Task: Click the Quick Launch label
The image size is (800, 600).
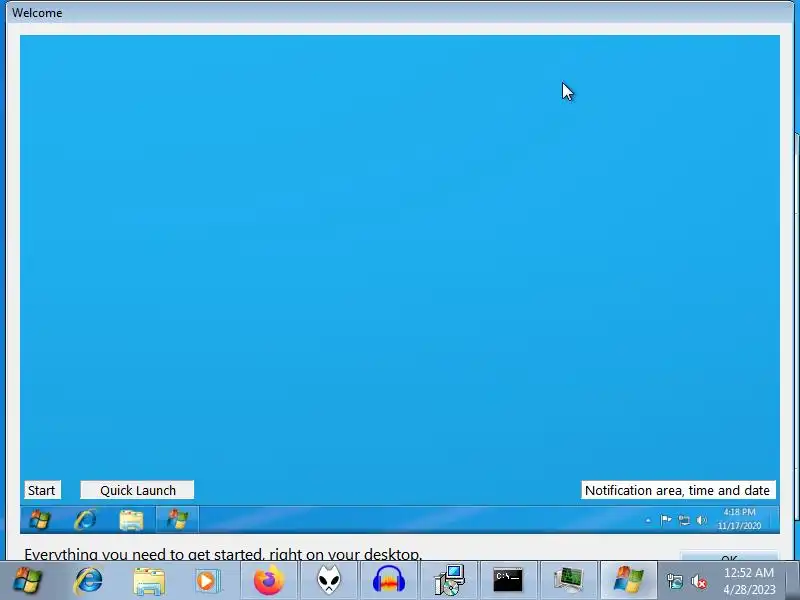Action: 137,490
